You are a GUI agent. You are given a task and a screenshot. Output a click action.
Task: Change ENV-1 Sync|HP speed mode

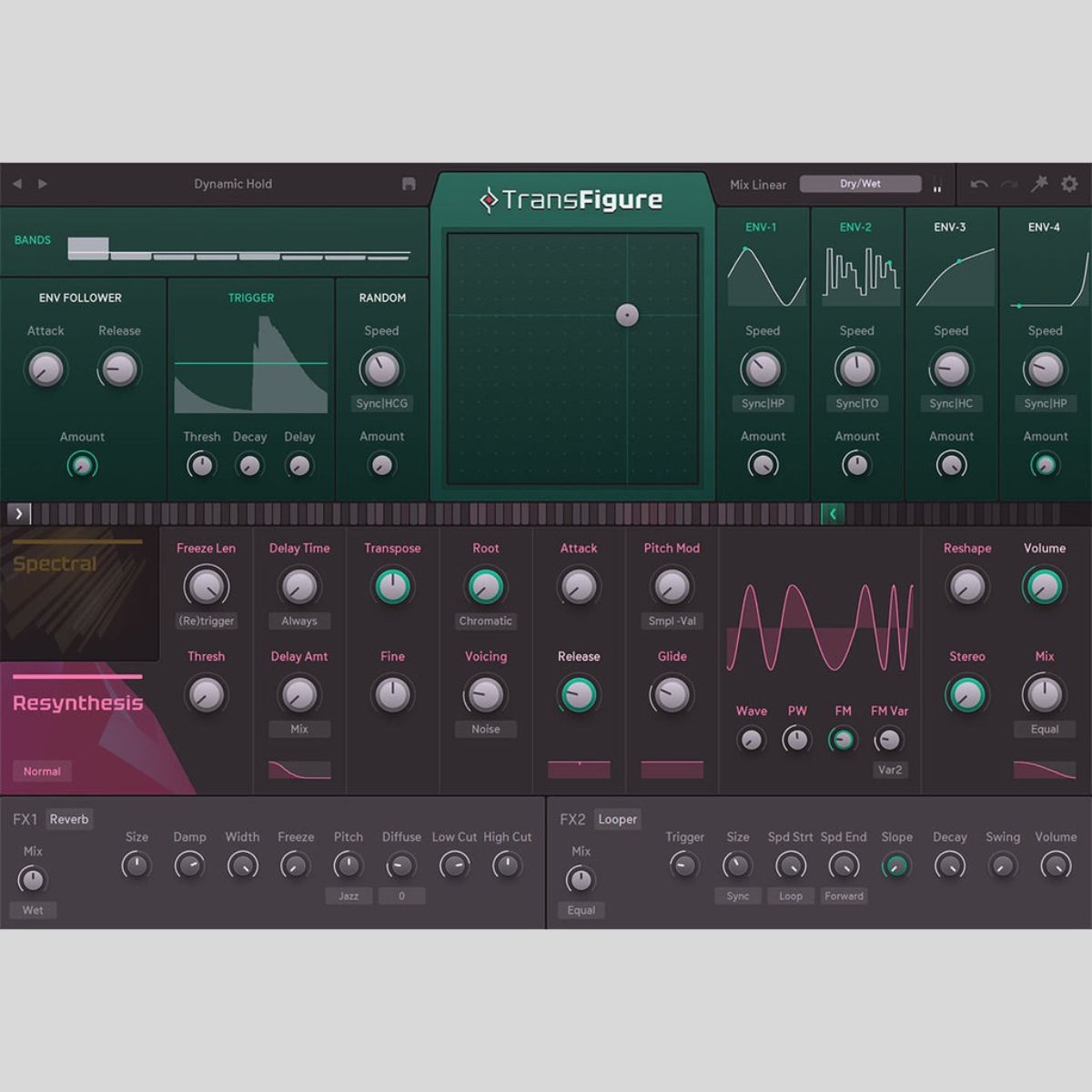click(x=763, y=403)
